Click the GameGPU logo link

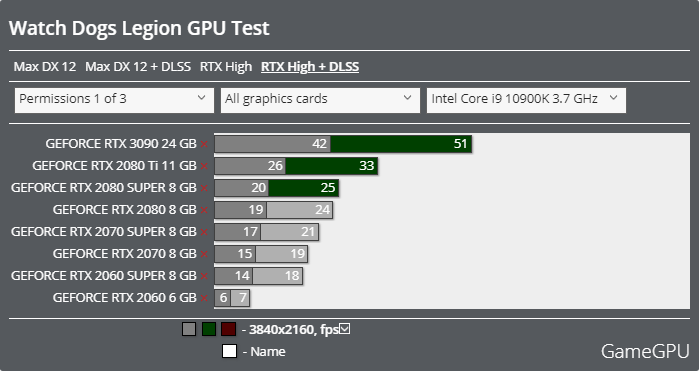click(645, 351)
